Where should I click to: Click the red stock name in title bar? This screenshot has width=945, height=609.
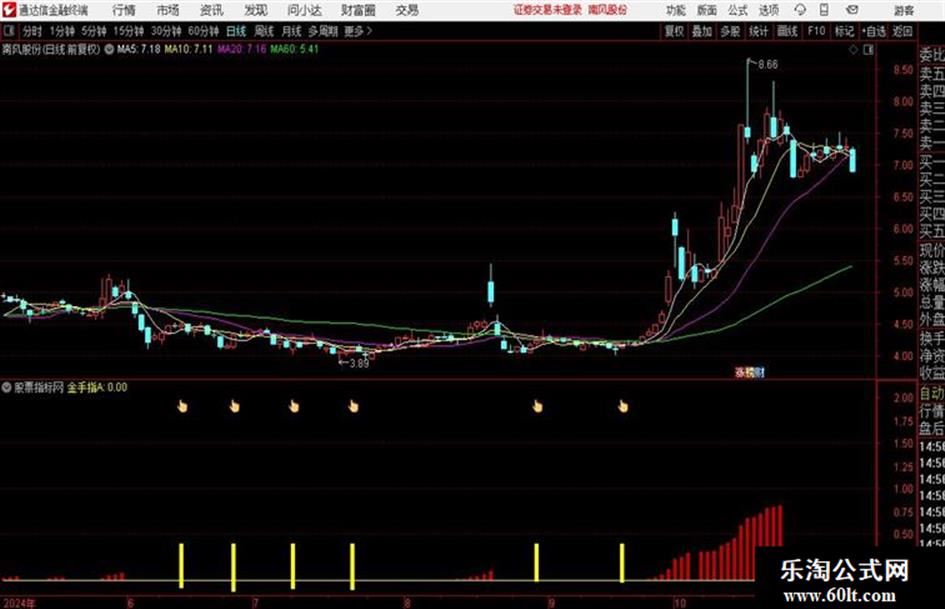pos(608,10)
